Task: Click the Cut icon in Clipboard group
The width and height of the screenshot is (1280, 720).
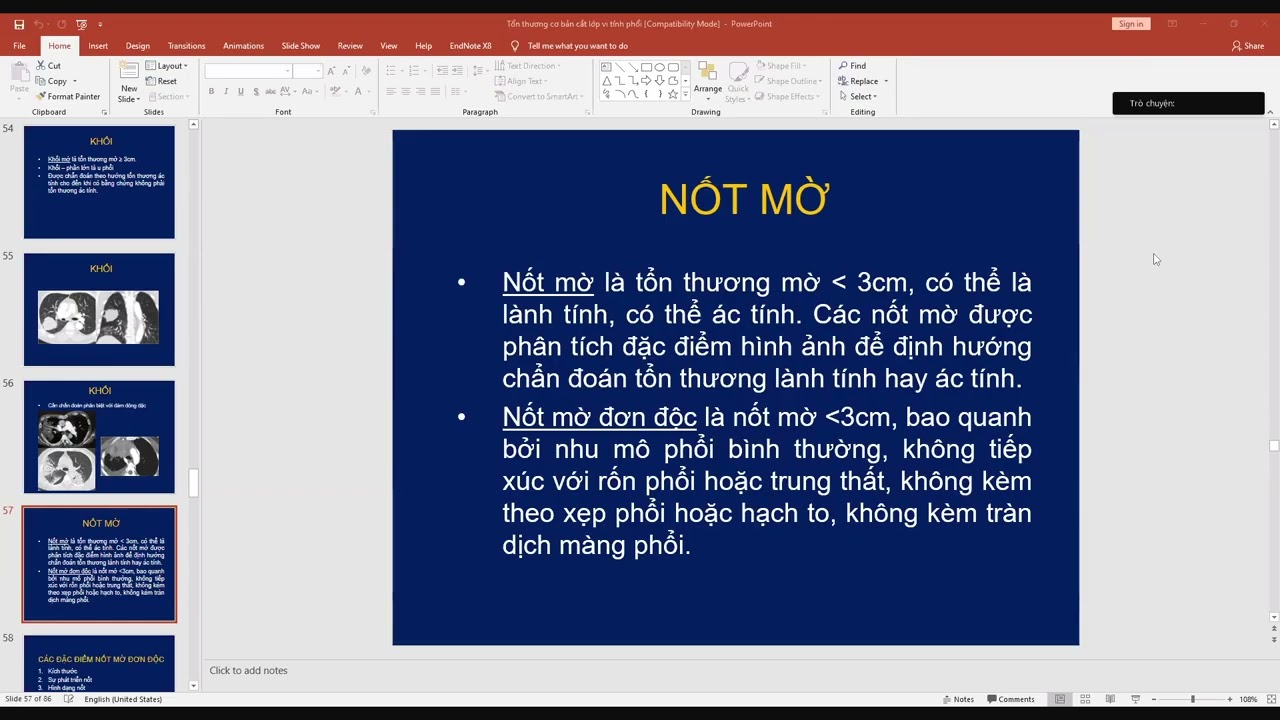Action: pos(41,66)
